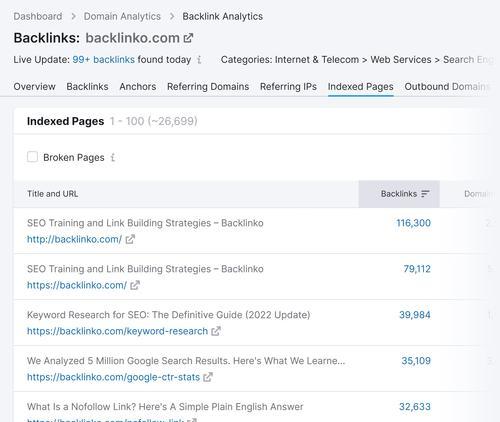Screen dimensions: 500x422
Task: Select the Indexed Pages tab
Action: 361,87
